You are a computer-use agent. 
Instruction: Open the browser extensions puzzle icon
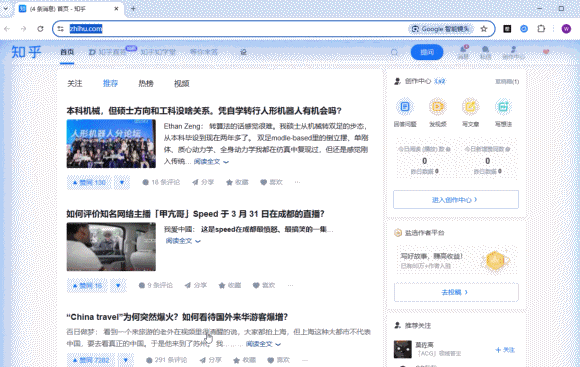[541, 29]
